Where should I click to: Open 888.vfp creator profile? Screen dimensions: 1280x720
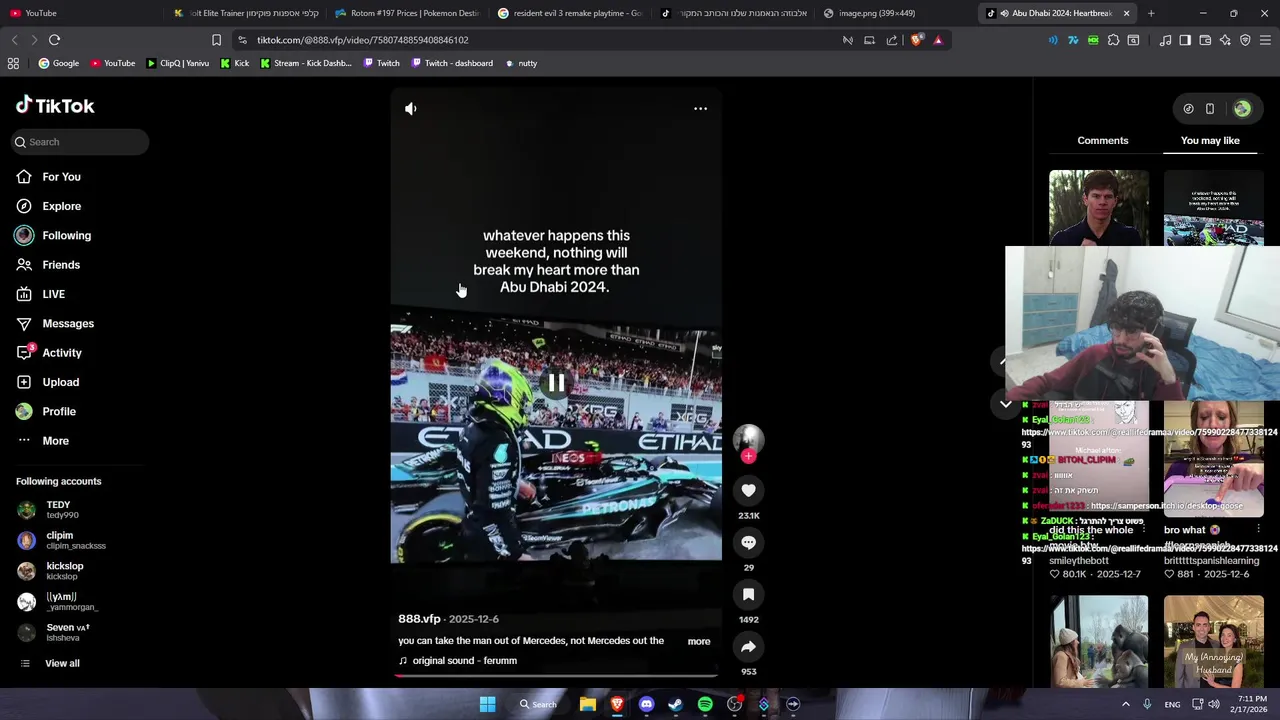tap(419, 619)
